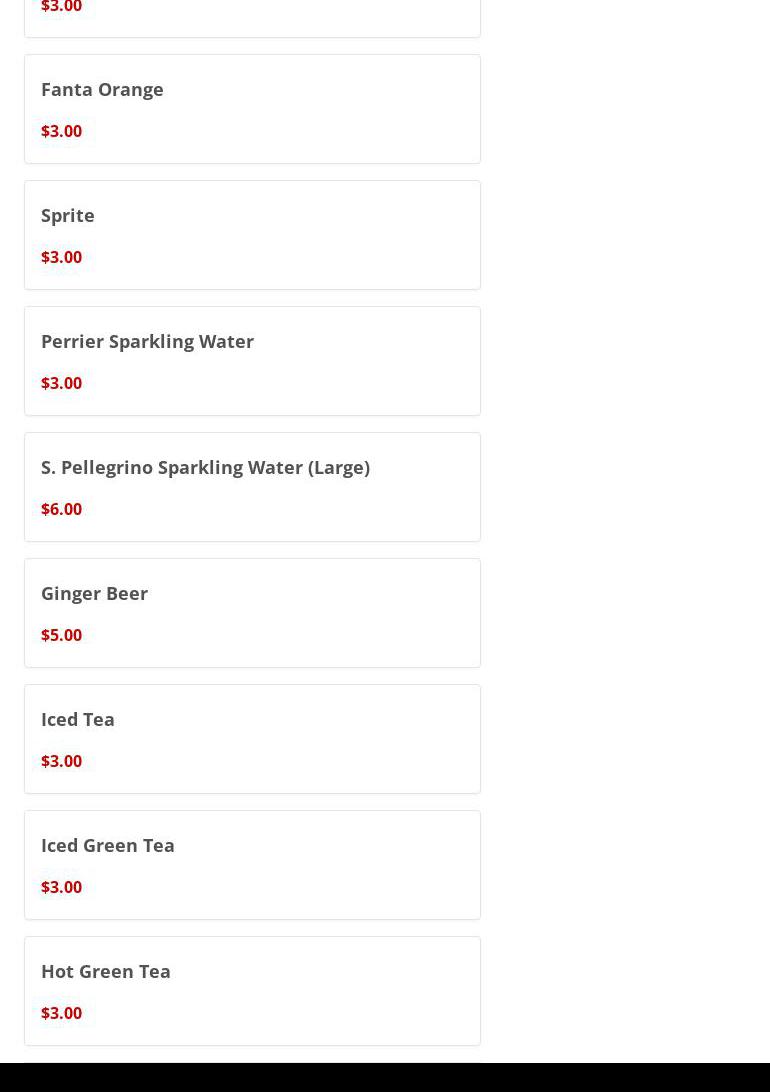770x1092 pixels.
Task: Choose Perrier Sparkling Water
Action: (147, 341)
